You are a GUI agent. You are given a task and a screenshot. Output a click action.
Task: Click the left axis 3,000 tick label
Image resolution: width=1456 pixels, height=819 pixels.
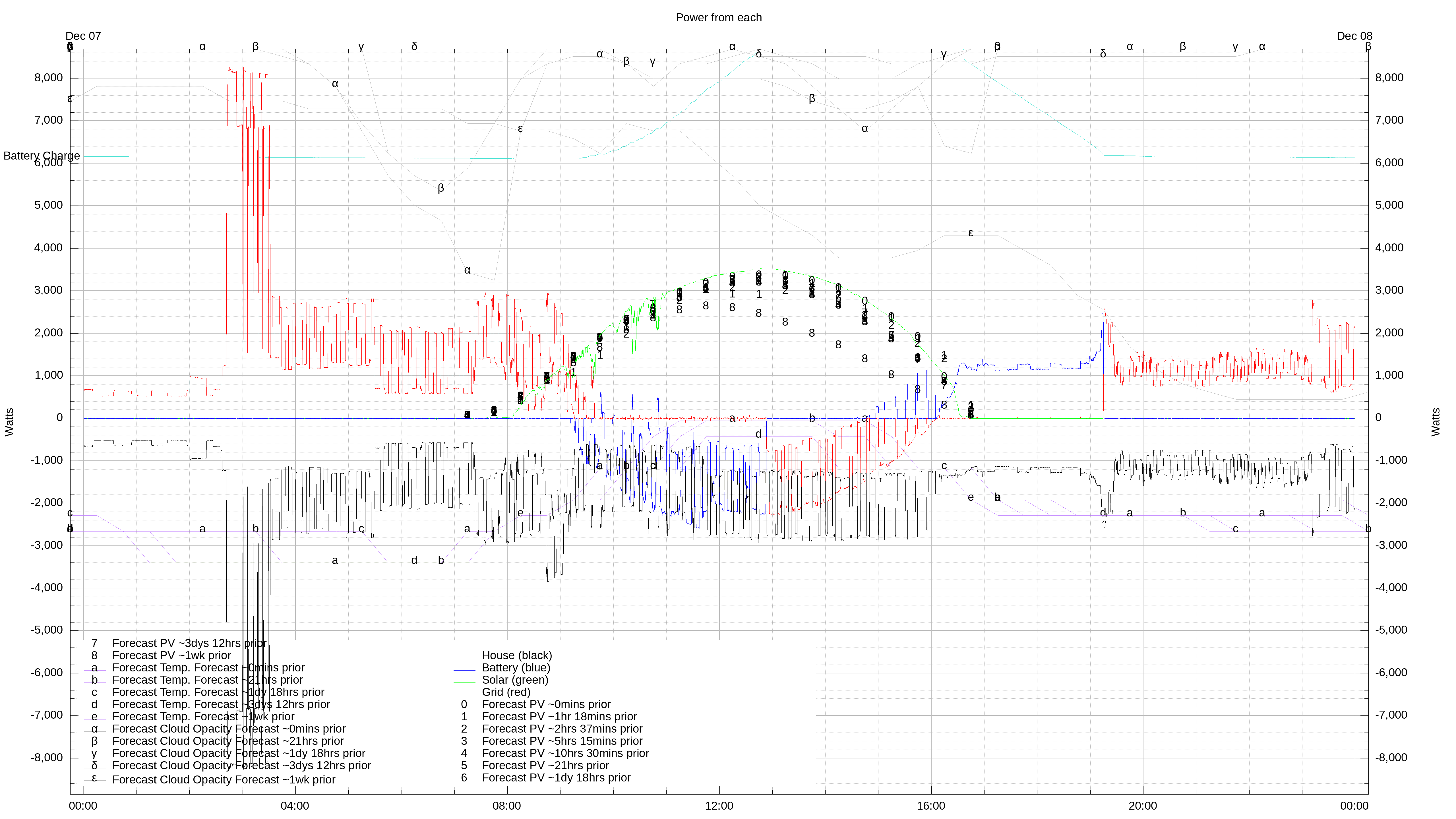pos(49,291)
